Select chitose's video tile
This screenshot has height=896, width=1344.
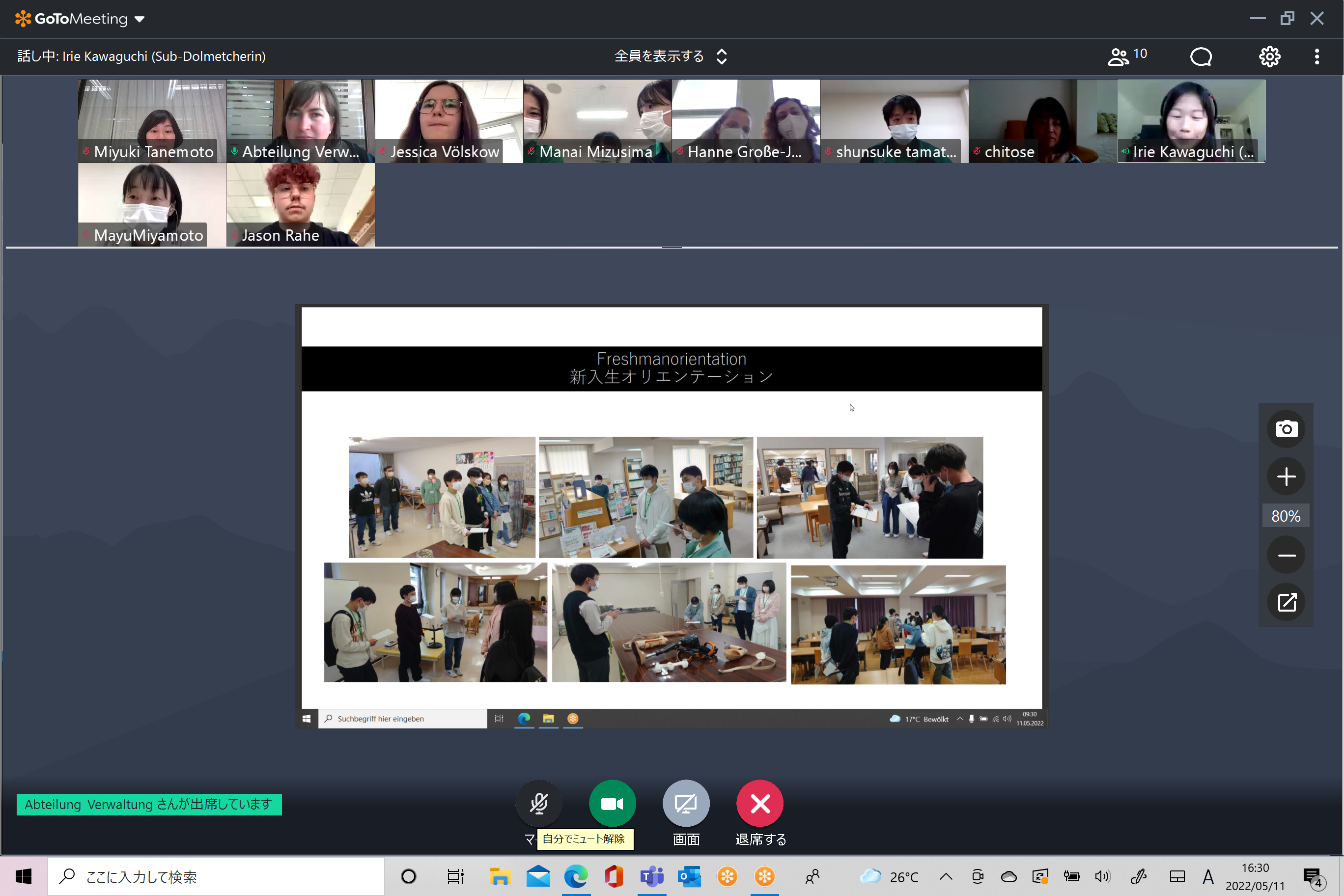[1043, 121]
